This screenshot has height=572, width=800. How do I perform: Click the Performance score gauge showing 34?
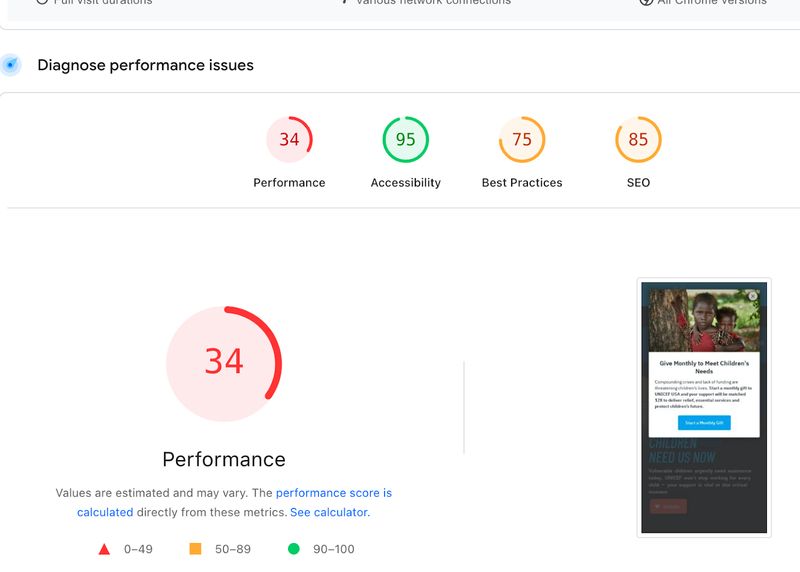click(289, 139)
